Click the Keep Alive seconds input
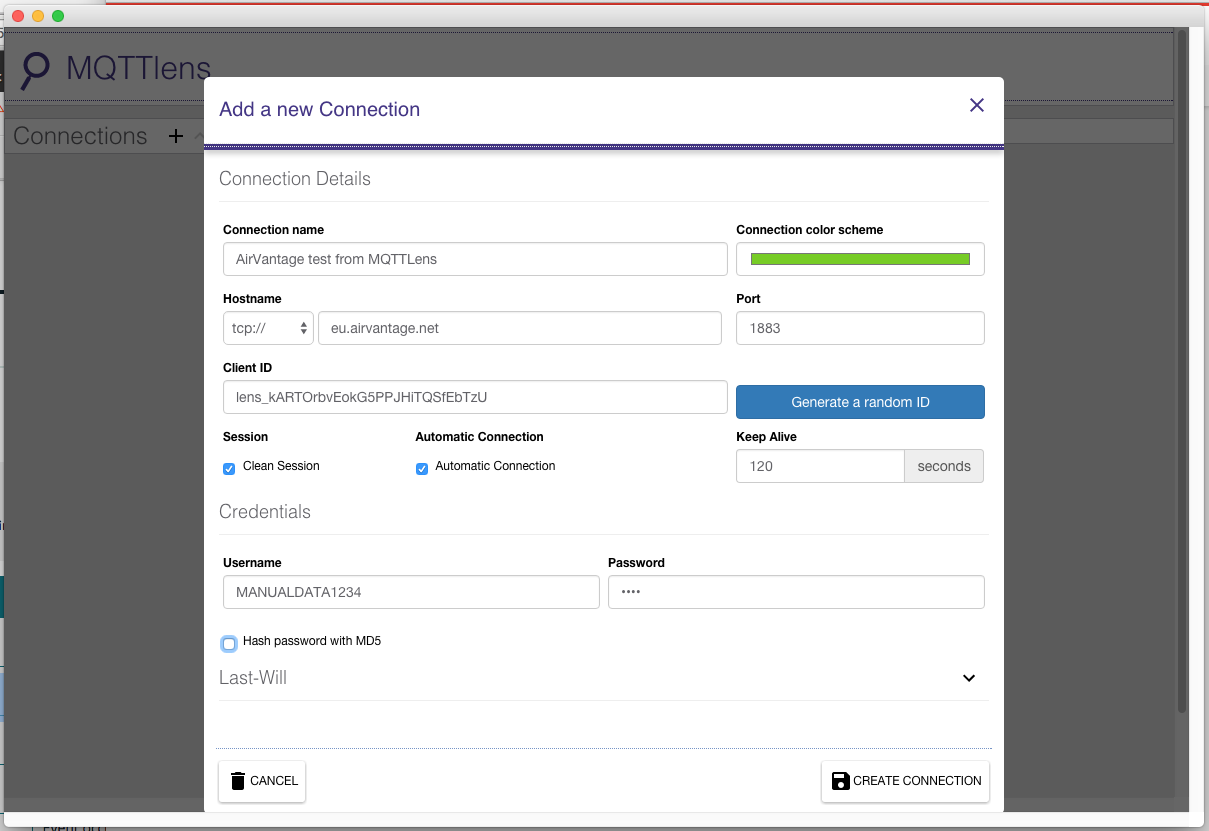The image size is (1209, 831). coord(819,466)
